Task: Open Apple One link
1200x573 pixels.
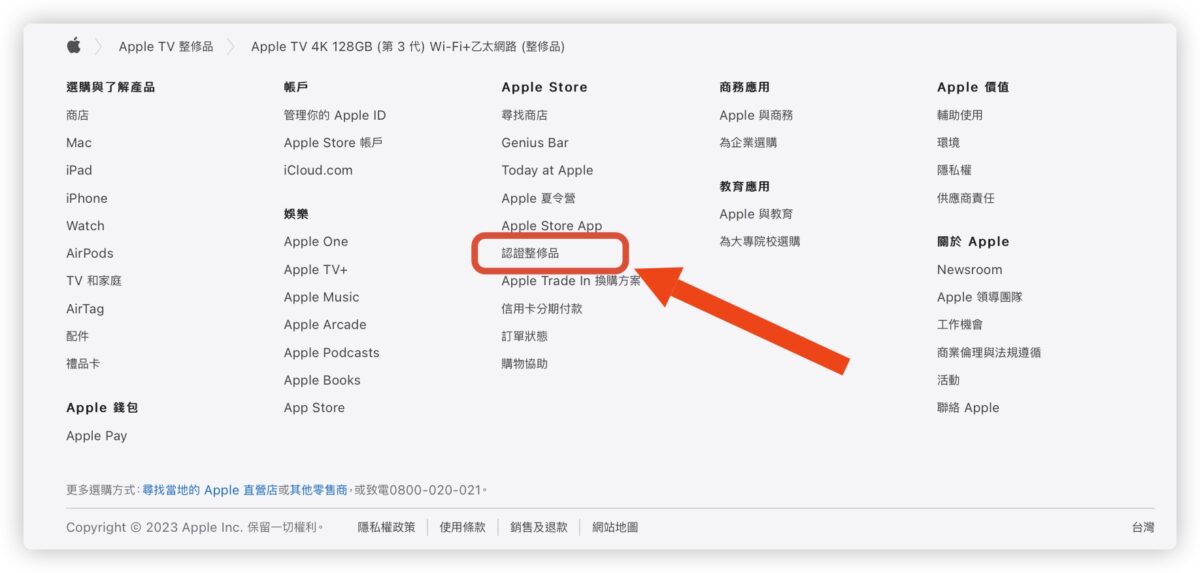Action: click(x=316, y=242)
